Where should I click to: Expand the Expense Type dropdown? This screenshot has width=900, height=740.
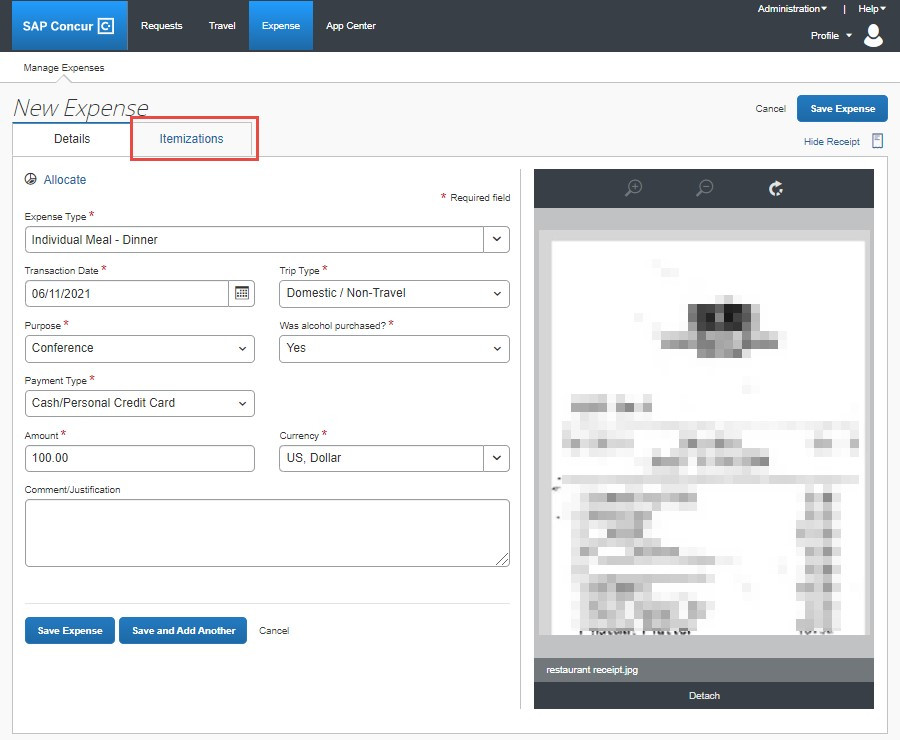pyautogui.click(x=496, y=239)
